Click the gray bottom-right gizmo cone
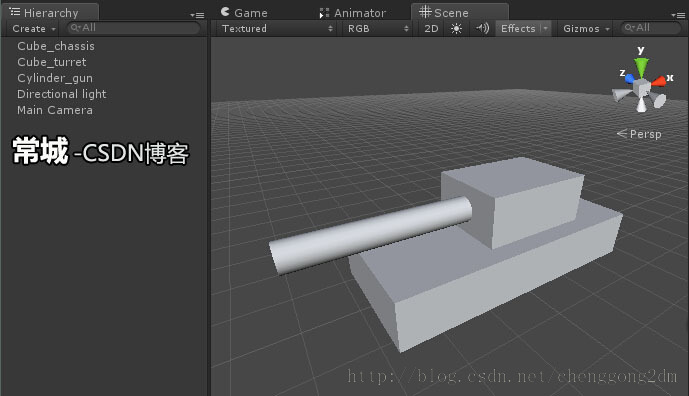The height and width of the screenshot is (396, 689). [659, 100]
